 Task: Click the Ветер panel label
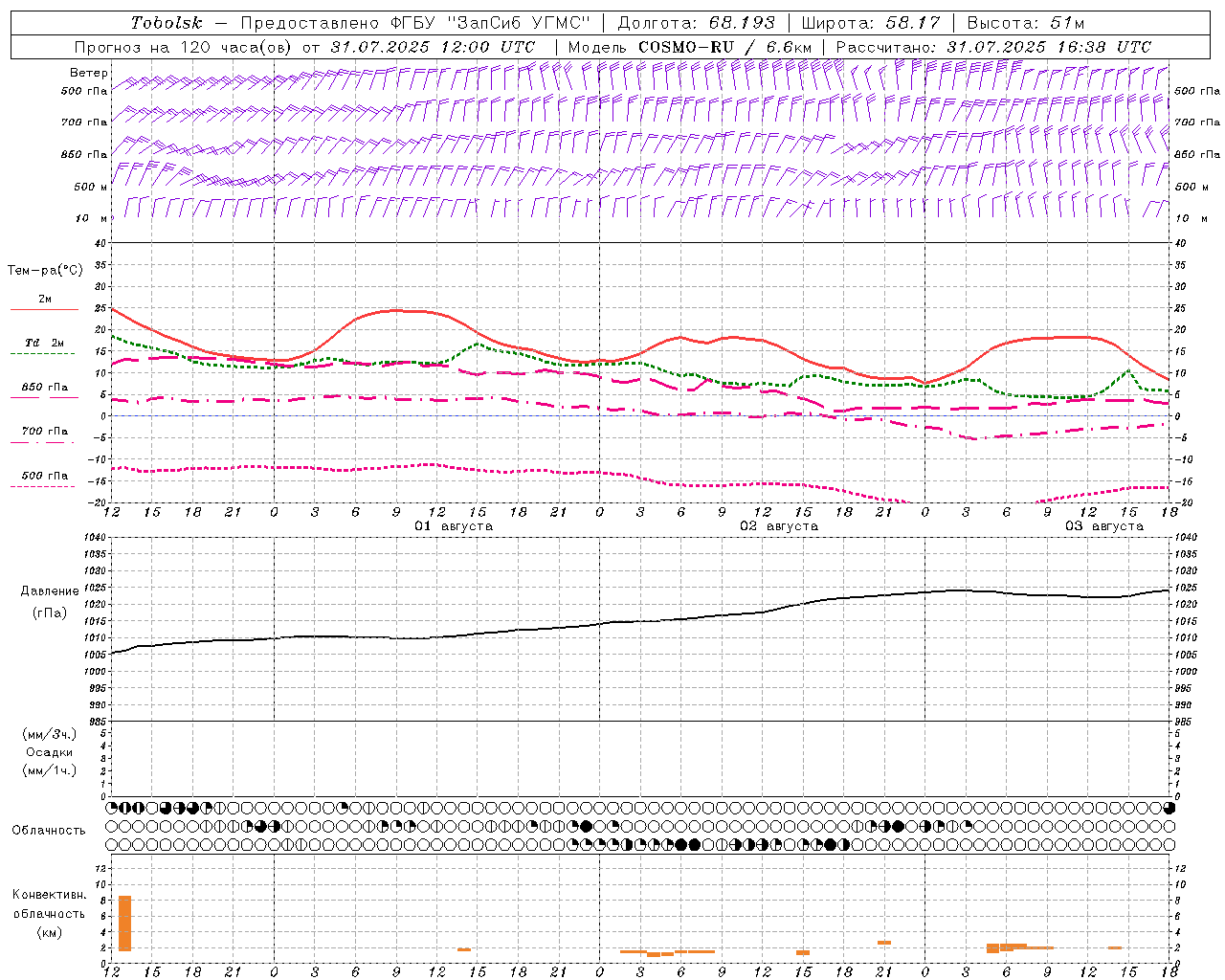tap(88, 73)
